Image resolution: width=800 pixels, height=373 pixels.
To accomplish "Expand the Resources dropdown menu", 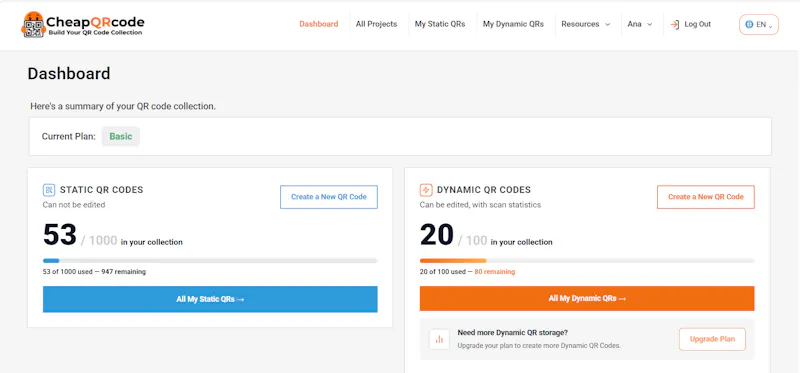I will pyautogui.click(x=586, y=24).
